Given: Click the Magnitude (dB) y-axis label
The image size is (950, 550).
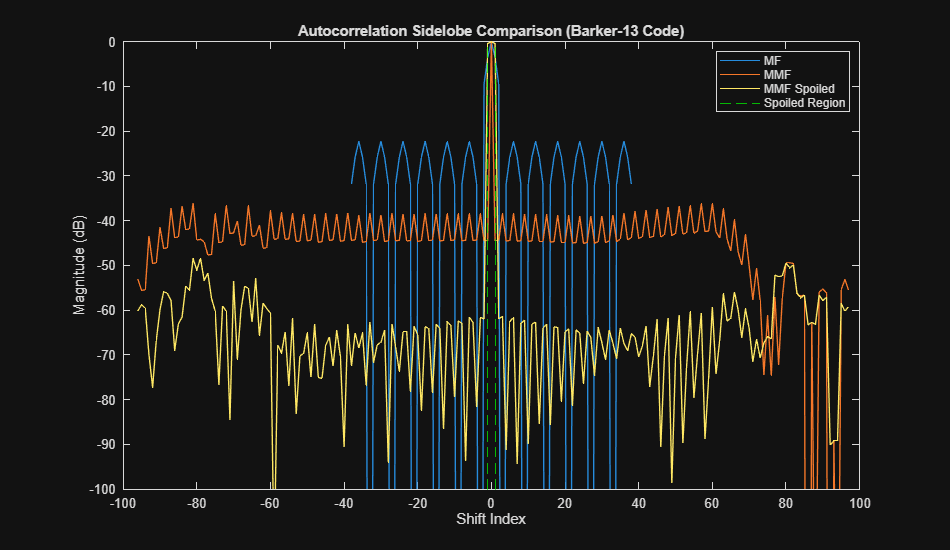Looking at the screenshot, I should pos(79,265).
